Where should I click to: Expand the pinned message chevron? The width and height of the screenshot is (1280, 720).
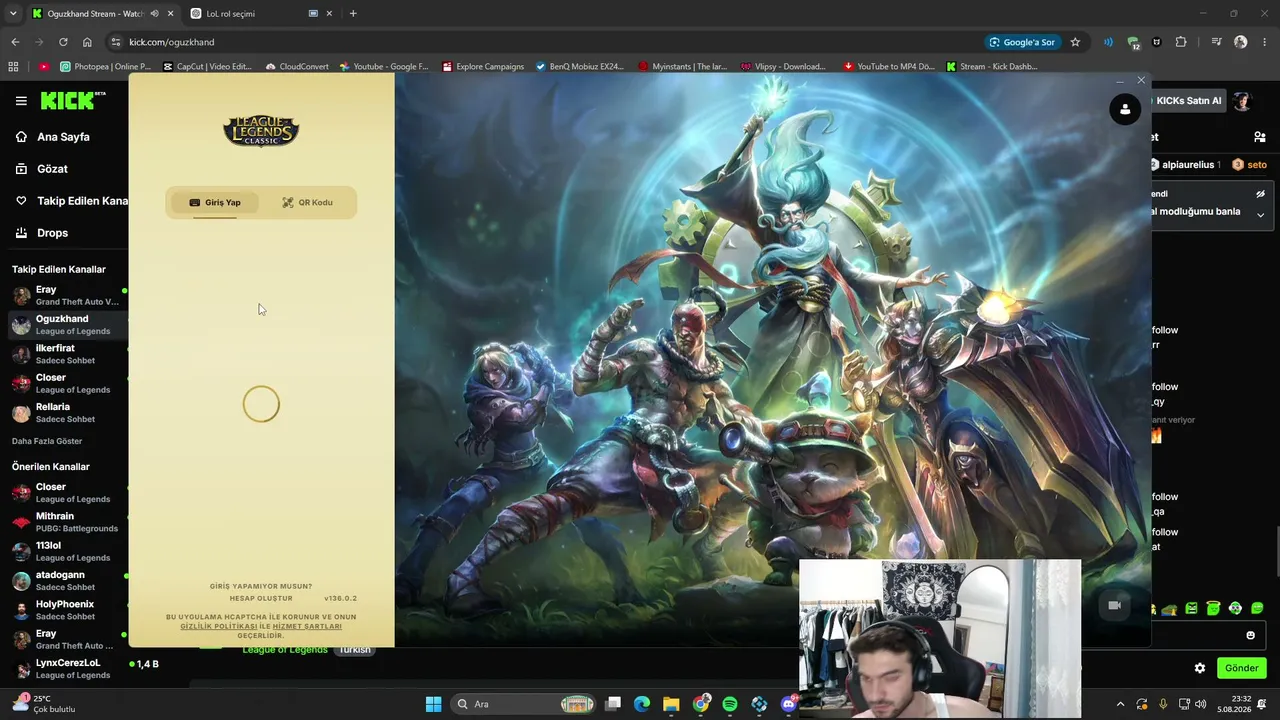[x=1260, y=215]
